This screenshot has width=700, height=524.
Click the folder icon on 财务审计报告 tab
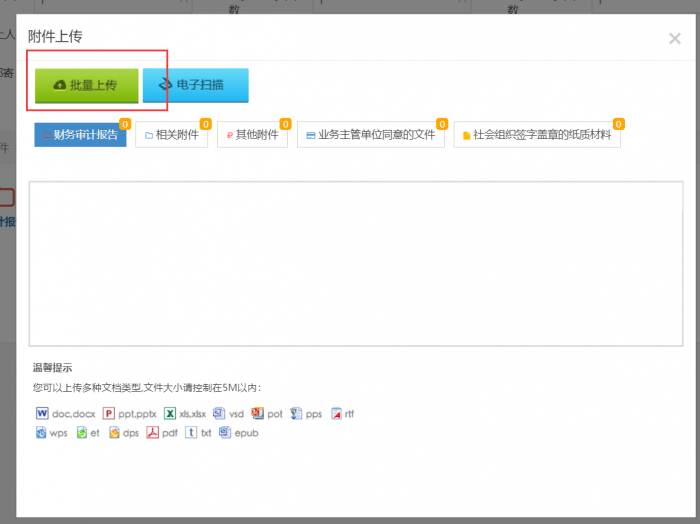click(x=47, y=135)
